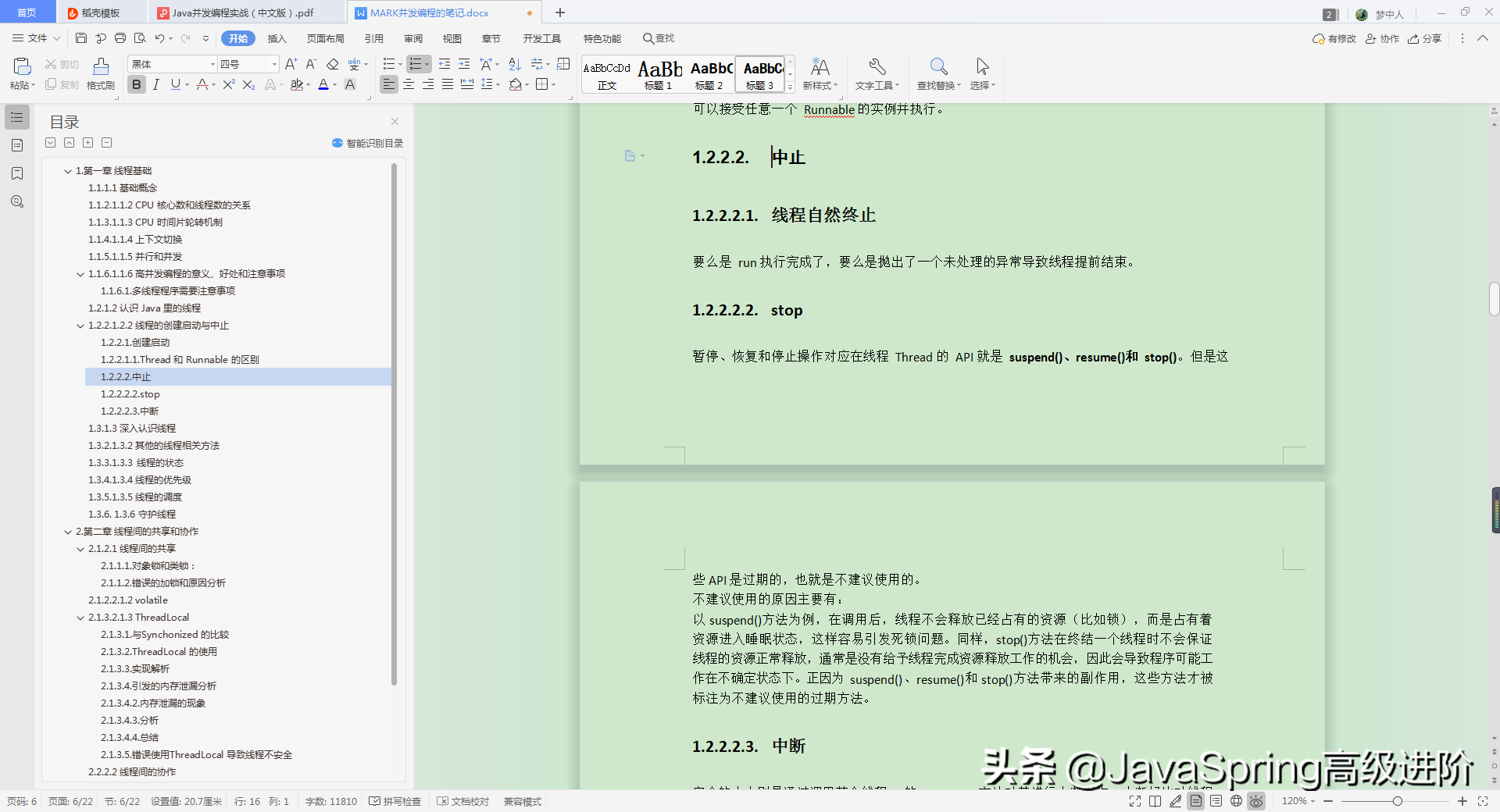Screen dimensions: 1500x812
Task: Apply superscript formatting
Action: tap(229, 84)
